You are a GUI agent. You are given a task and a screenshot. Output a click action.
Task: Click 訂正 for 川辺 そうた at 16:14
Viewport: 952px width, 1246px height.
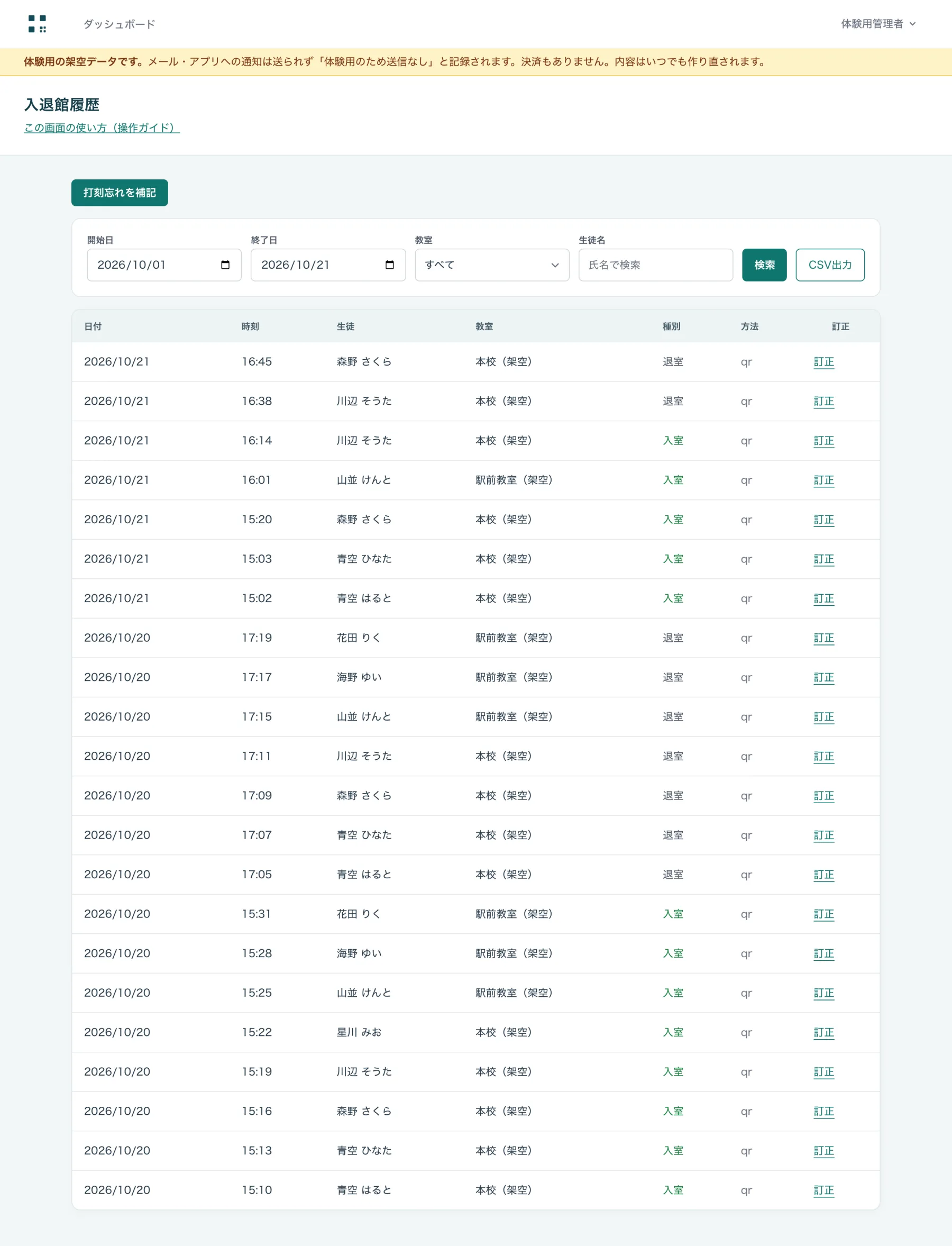pos(824,440)
